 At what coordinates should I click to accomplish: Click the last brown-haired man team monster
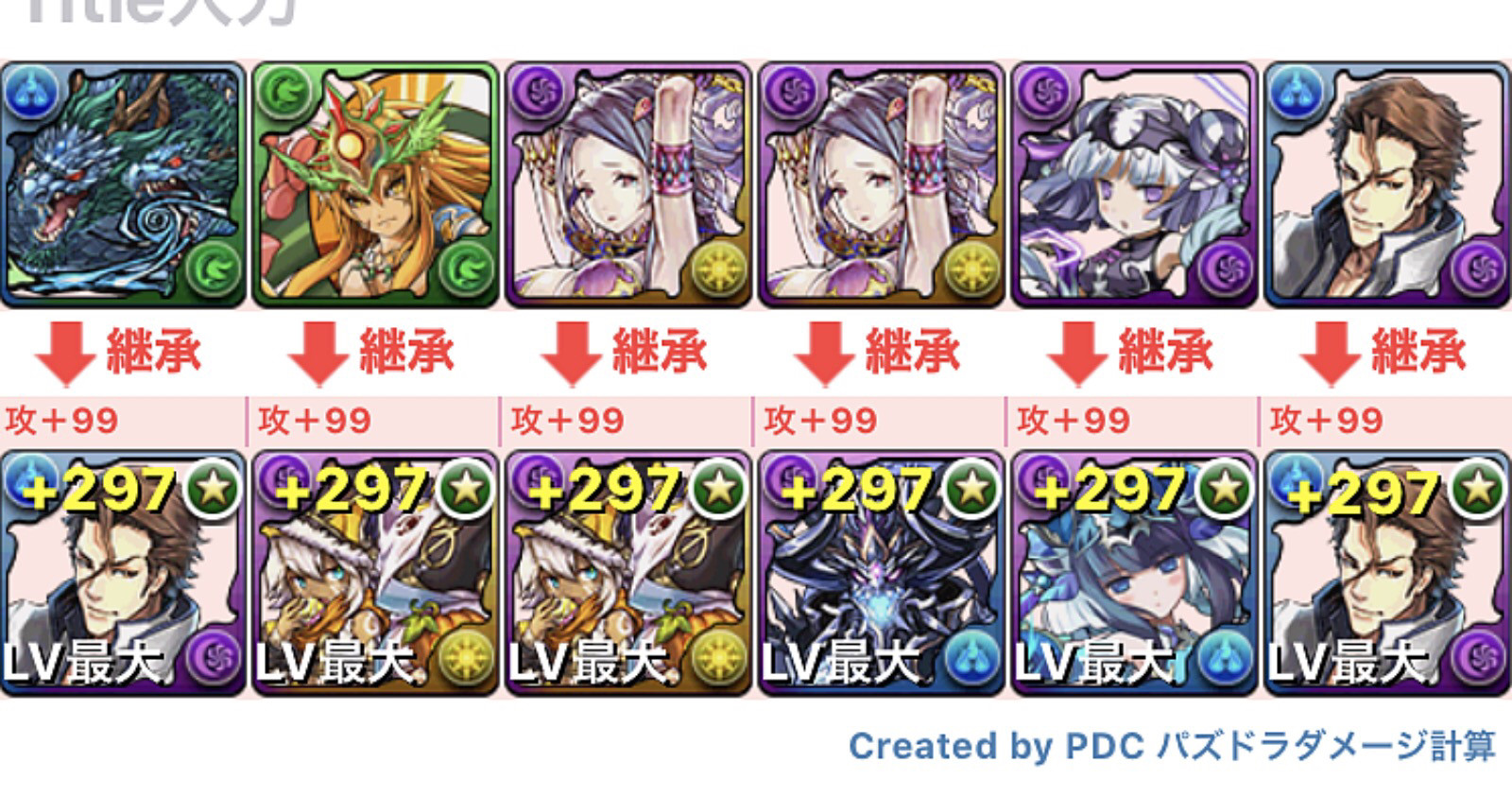1387,574
